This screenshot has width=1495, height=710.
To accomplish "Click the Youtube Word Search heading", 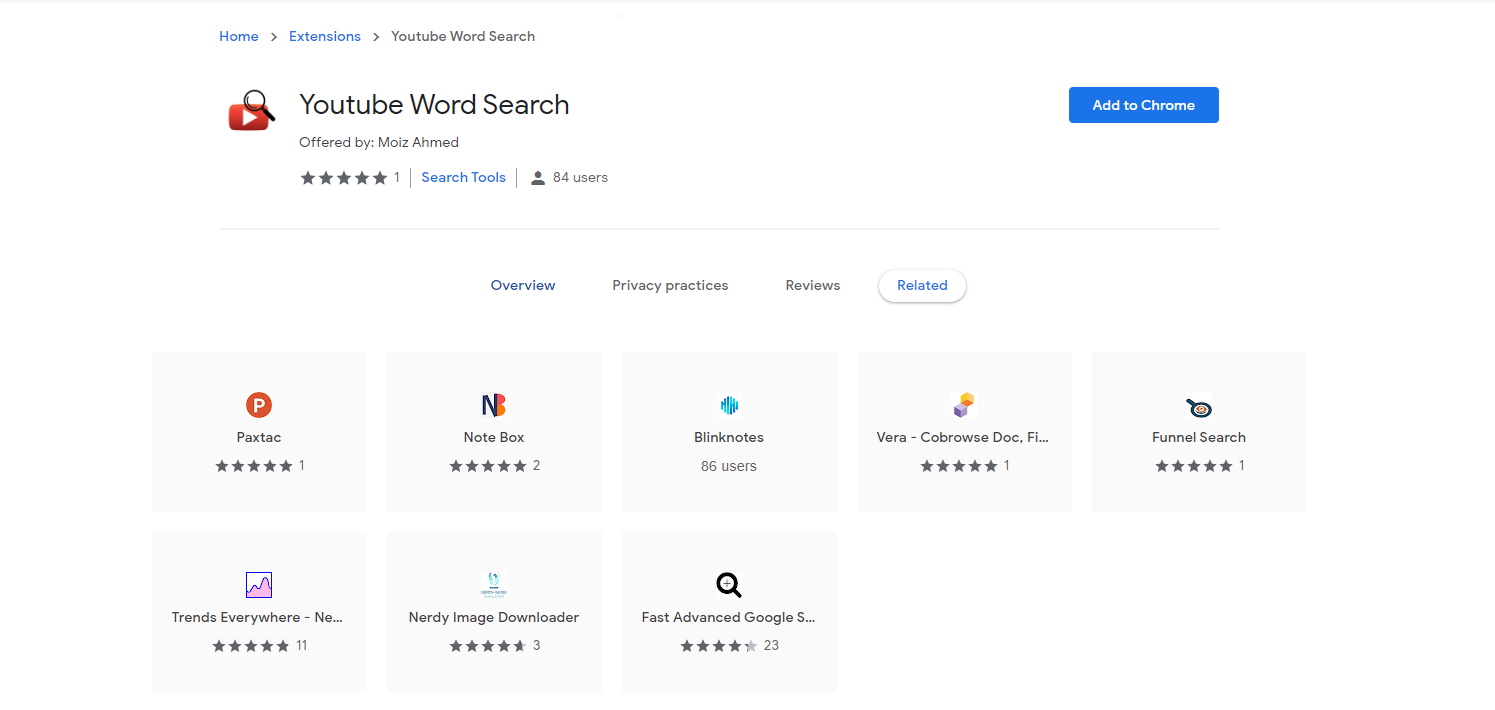I will click(x=434, y=105).
